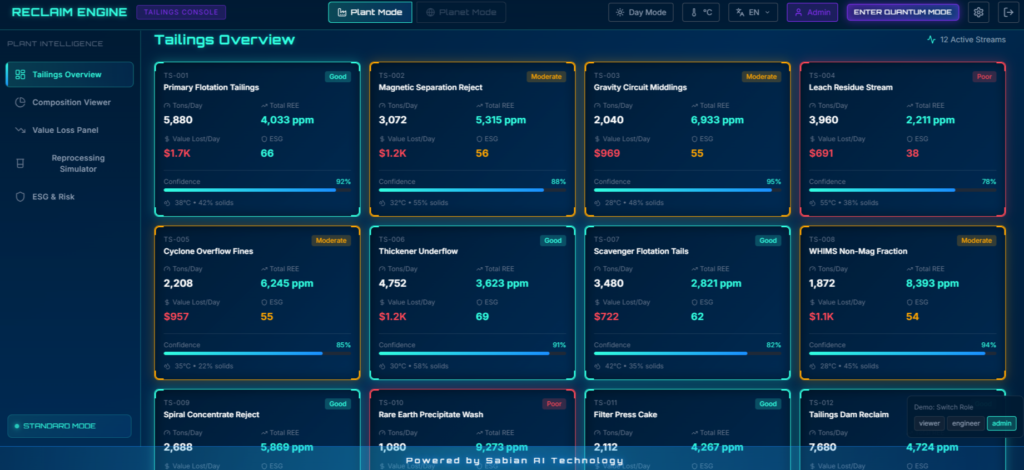Click the Tailings Overview grid icon
Image resolution: width=1024 pixels, height=470 pixels.
(x=21, y=74)
